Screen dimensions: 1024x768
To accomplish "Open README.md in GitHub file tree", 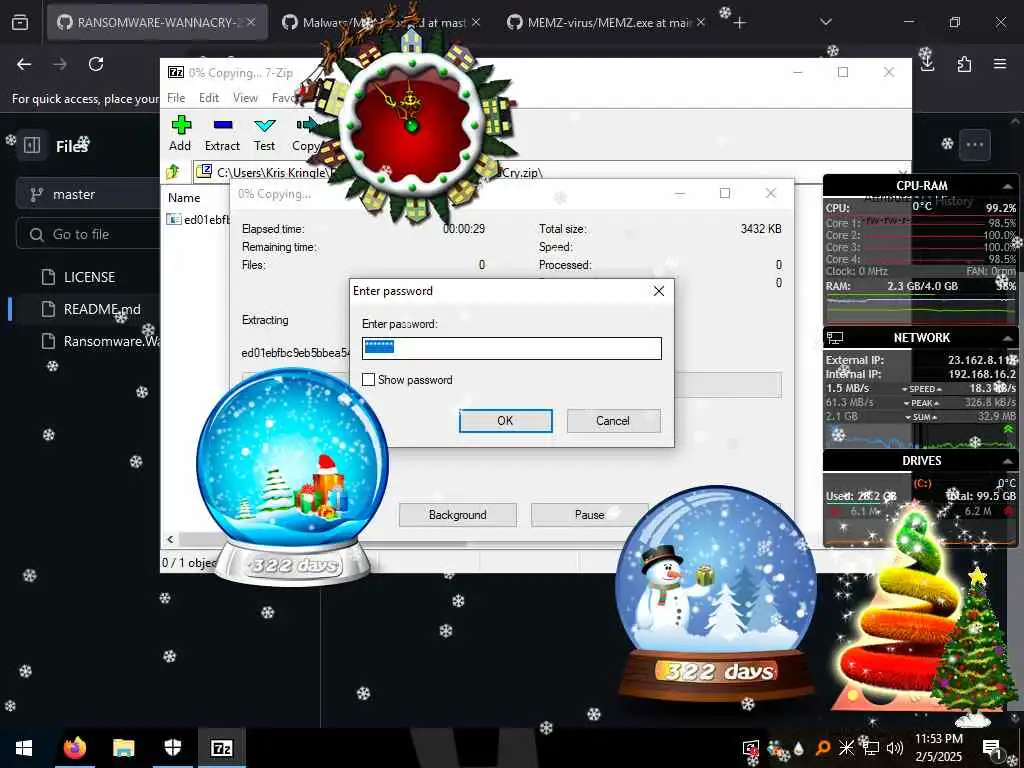I will click(x=102, y=309).
